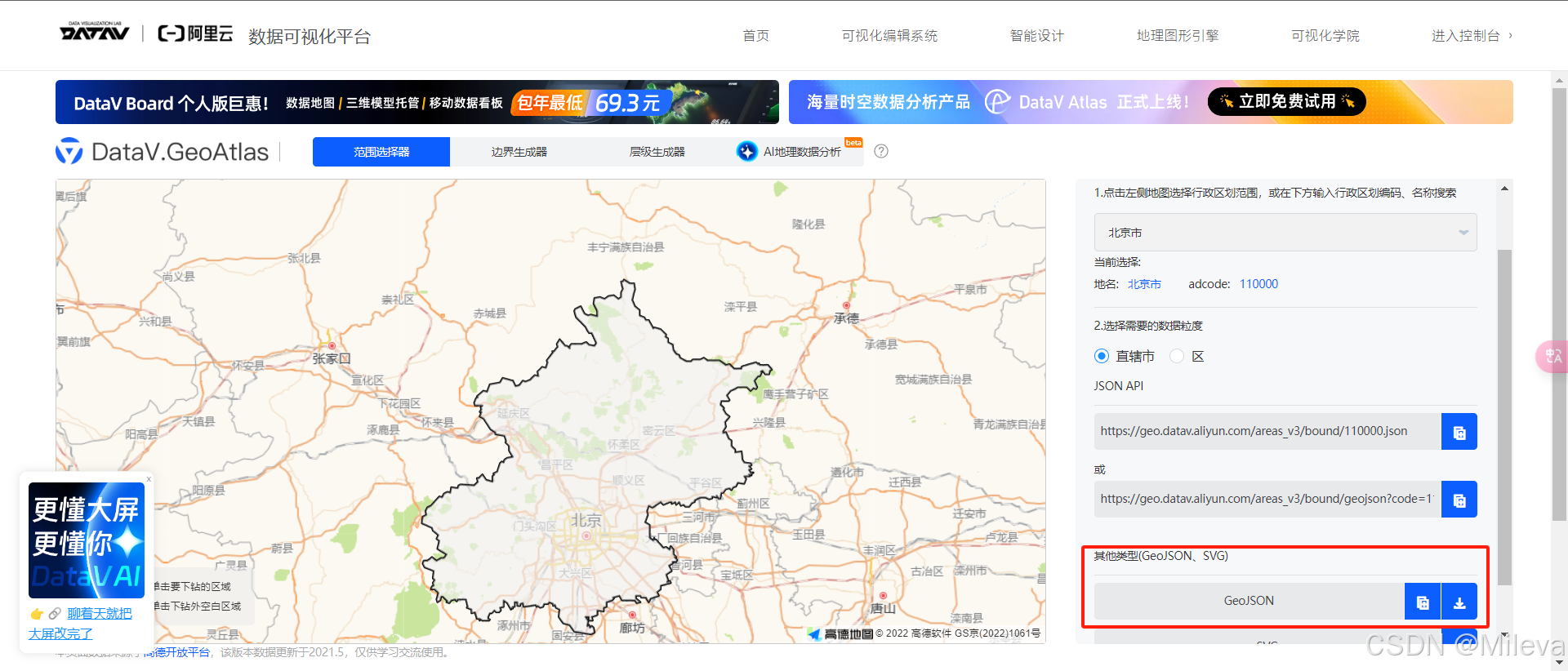Screen dimensions: 1568x671
Task: Click the 立即免费试用 button in the banner
Action: (x=1287, y=101)
